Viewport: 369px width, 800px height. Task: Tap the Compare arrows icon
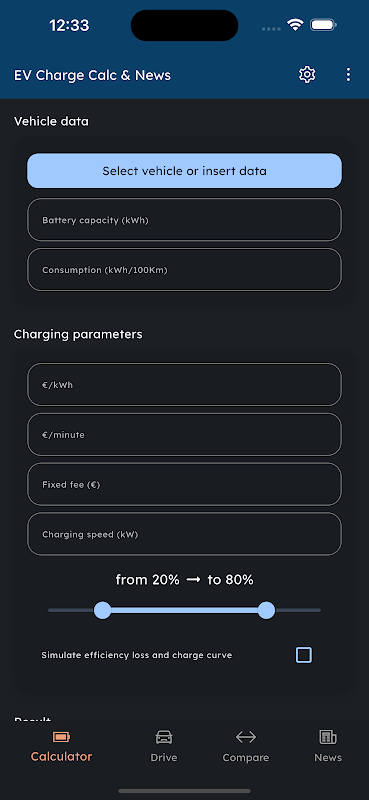(x=245, y=737)
